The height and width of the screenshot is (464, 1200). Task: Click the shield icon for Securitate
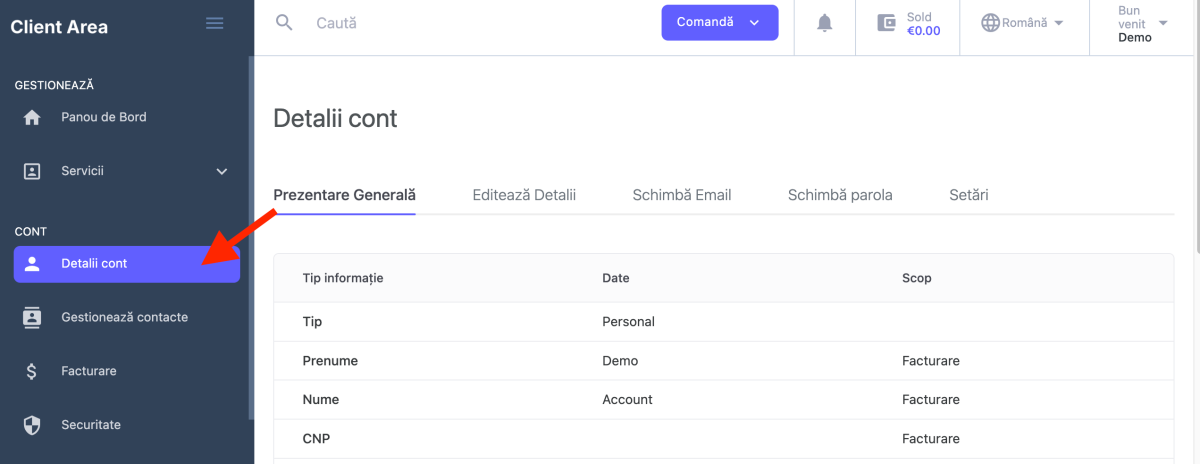point(32,425)
